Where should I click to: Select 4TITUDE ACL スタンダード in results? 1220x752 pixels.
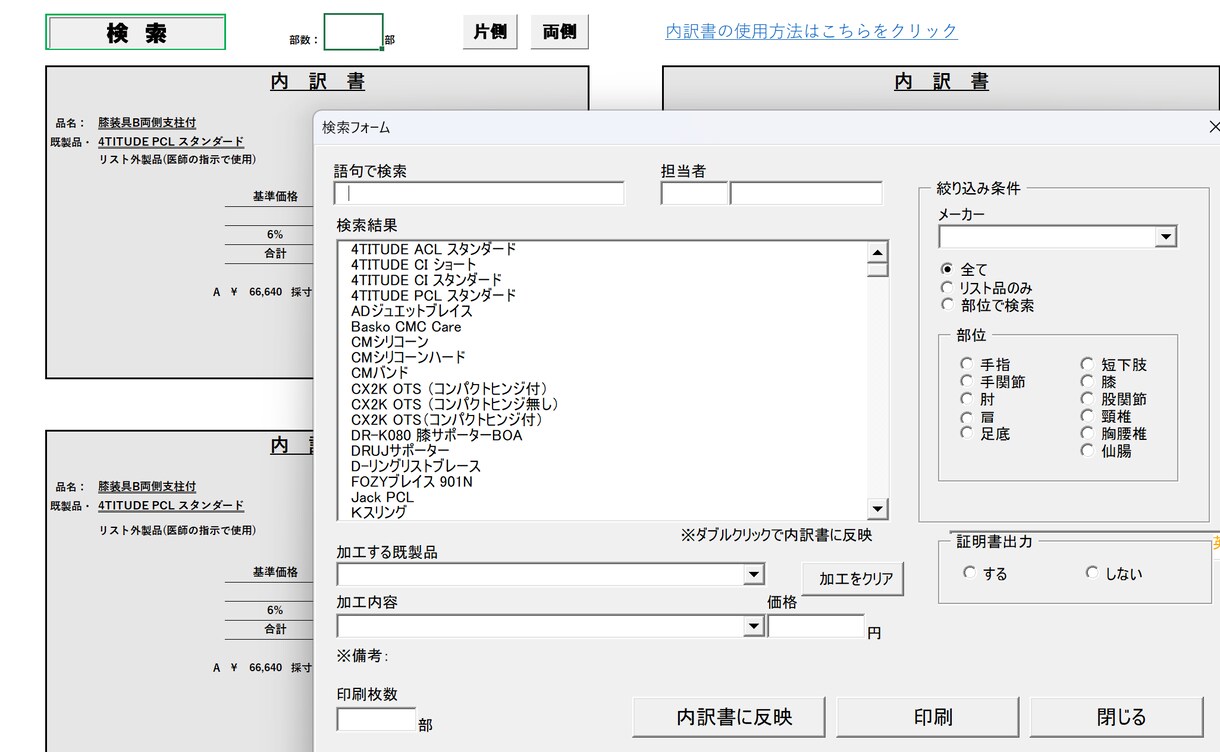coord(433,248)
